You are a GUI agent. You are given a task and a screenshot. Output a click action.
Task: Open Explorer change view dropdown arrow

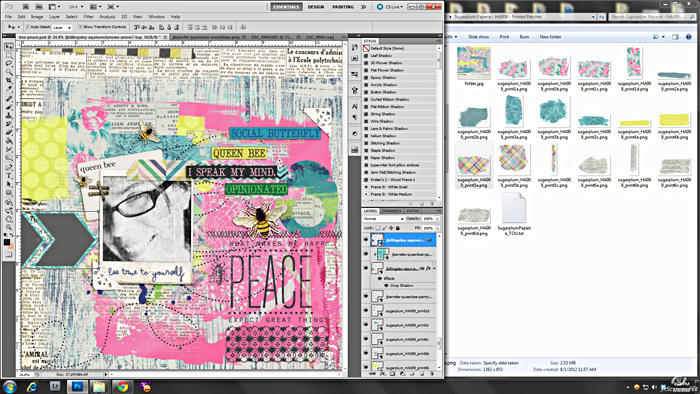663,37
